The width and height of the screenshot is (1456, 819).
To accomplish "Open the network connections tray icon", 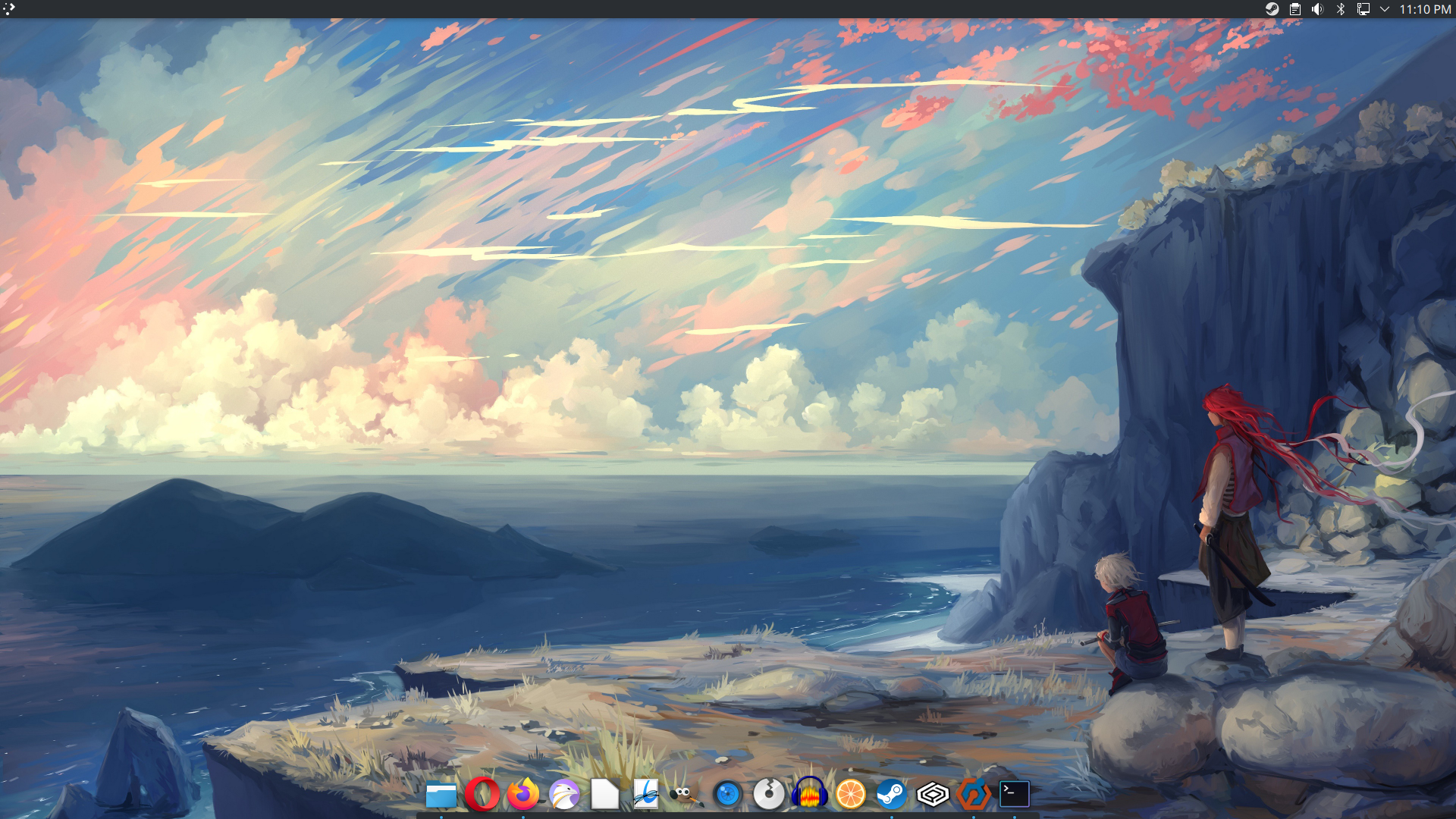I will coord(1363,9).
